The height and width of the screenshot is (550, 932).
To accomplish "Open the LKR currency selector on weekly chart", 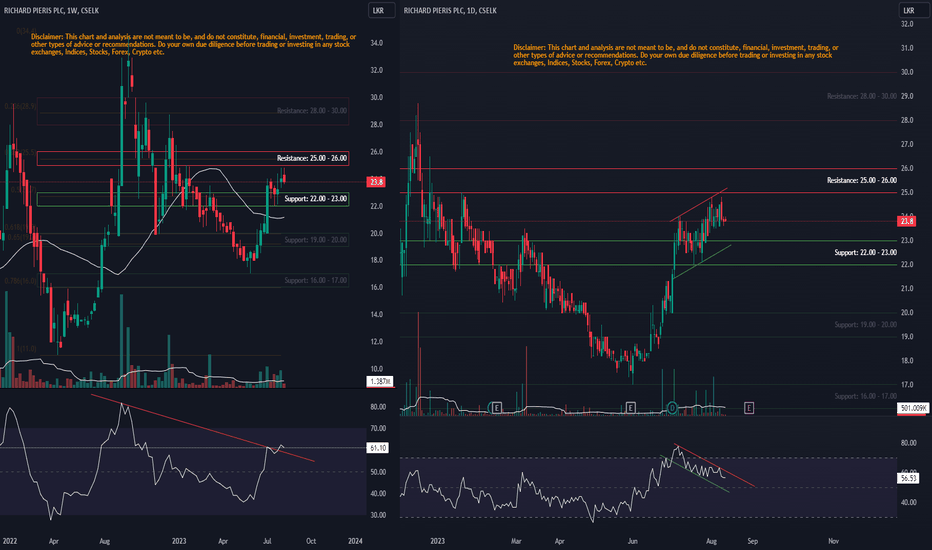I will [x=380, y=10].
